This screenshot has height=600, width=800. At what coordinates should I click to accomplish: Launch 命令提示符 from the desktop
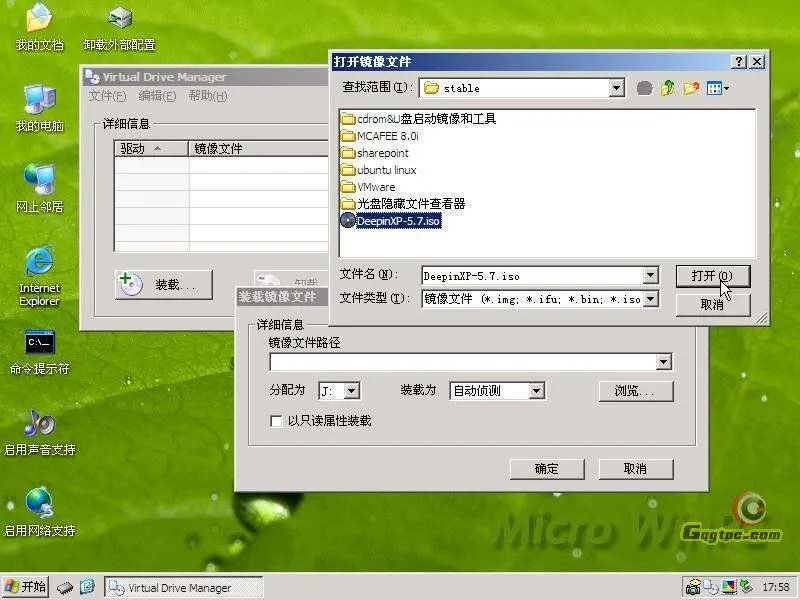click(x=38, y=345)
